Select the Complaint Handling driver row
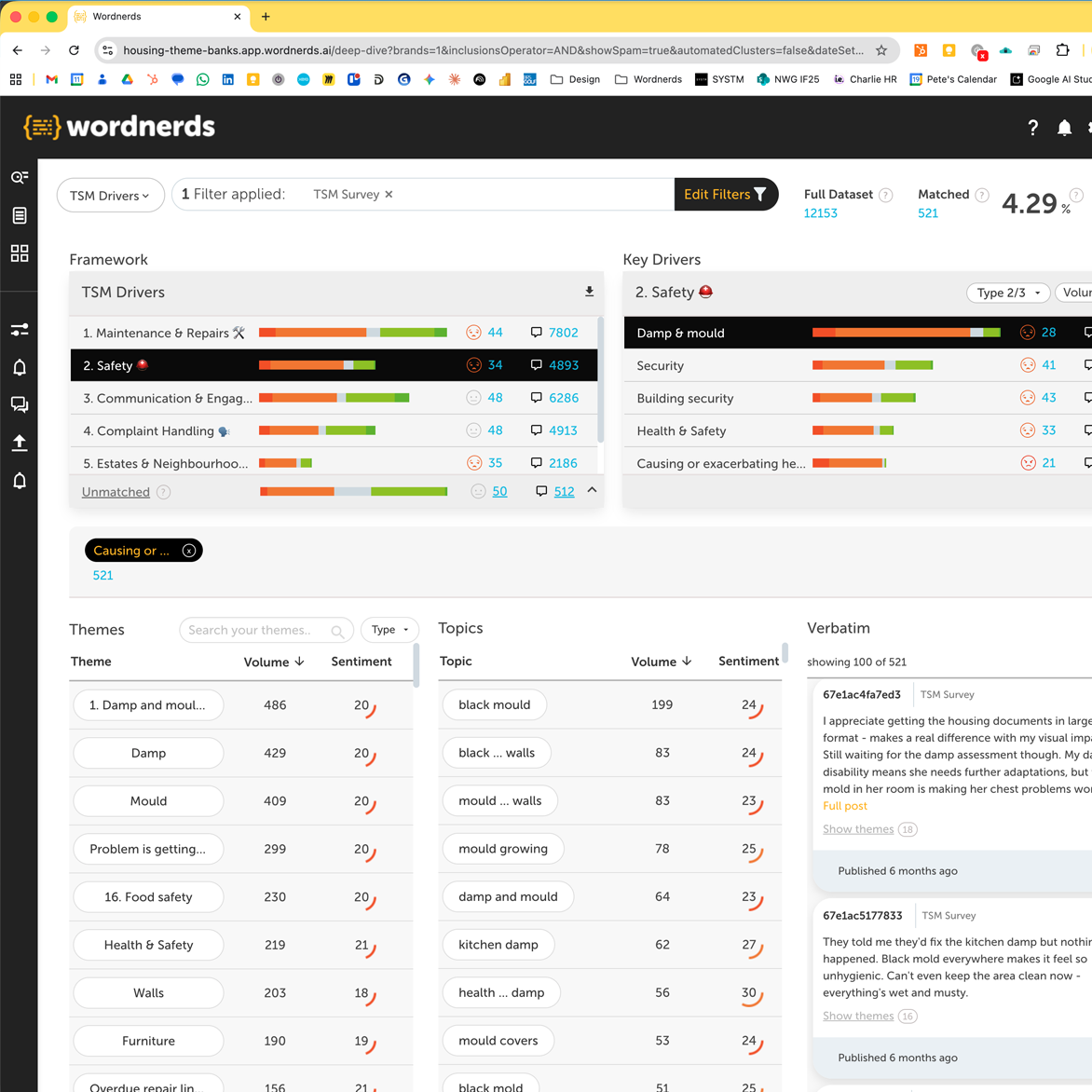 point(334,430)
